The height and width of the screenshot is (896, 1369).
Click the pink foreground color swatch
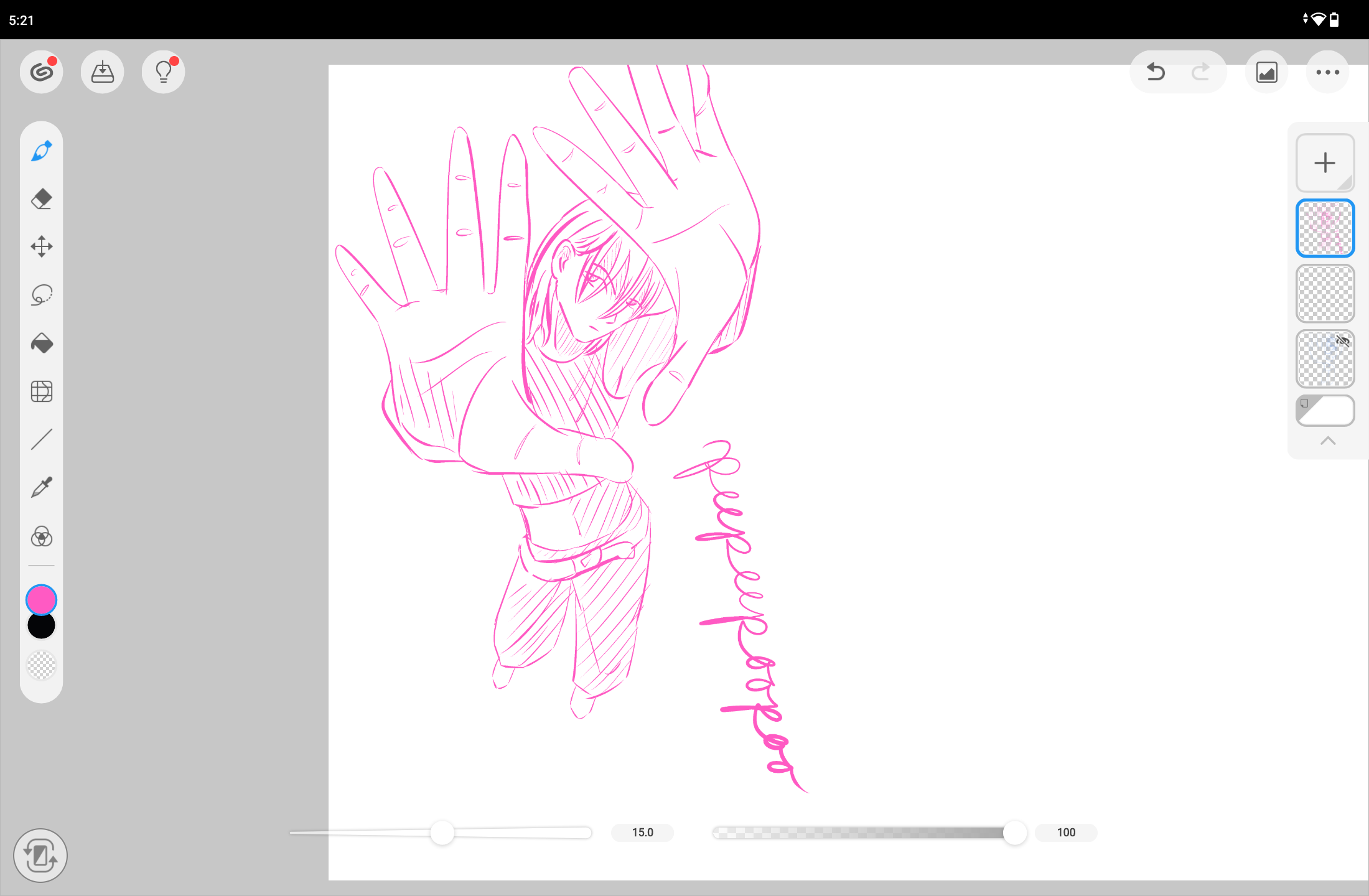pos(41,600)
